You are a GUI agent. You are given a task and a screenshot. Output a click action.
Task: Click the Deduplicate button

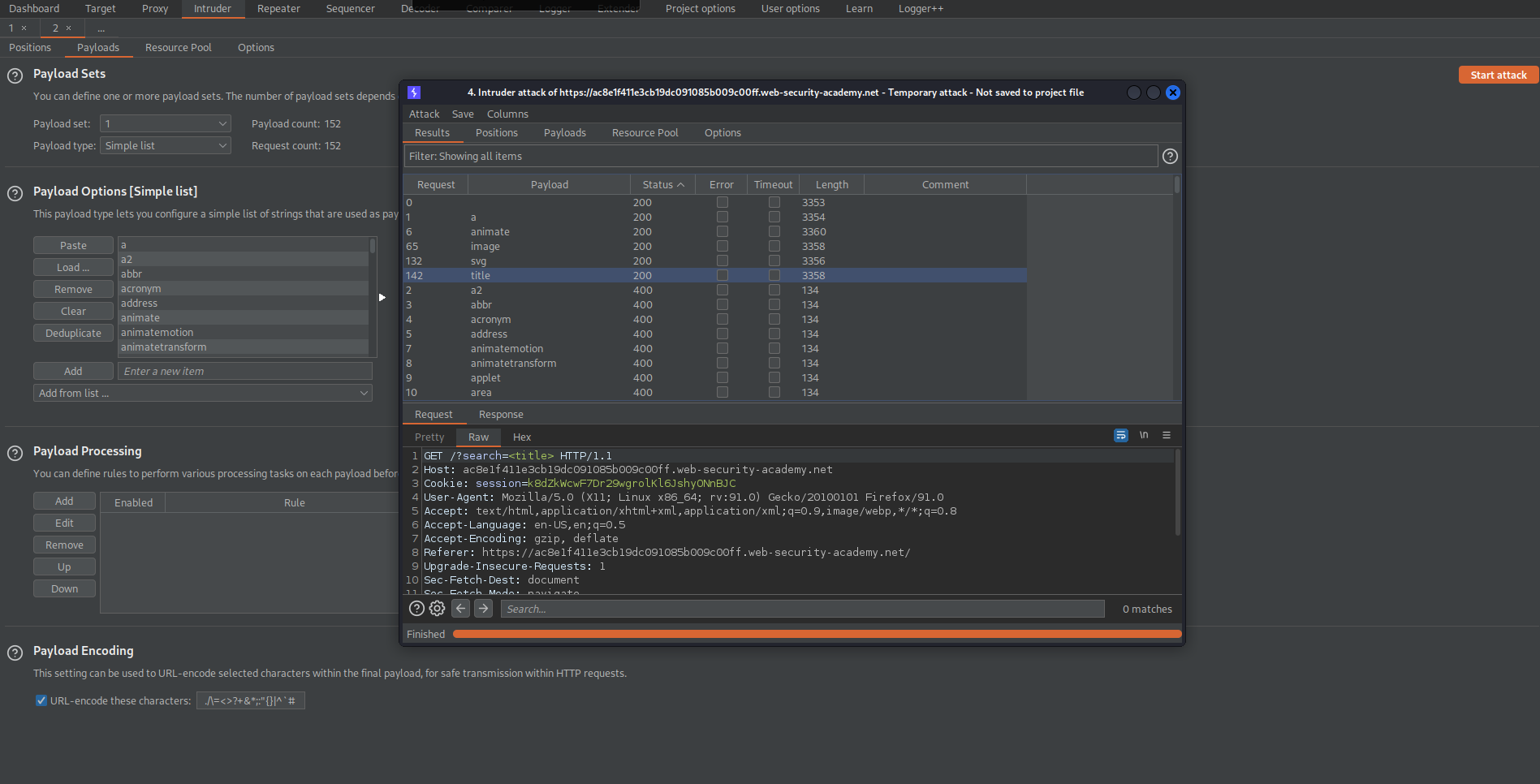pyautogui.click(x=73, y=334)
